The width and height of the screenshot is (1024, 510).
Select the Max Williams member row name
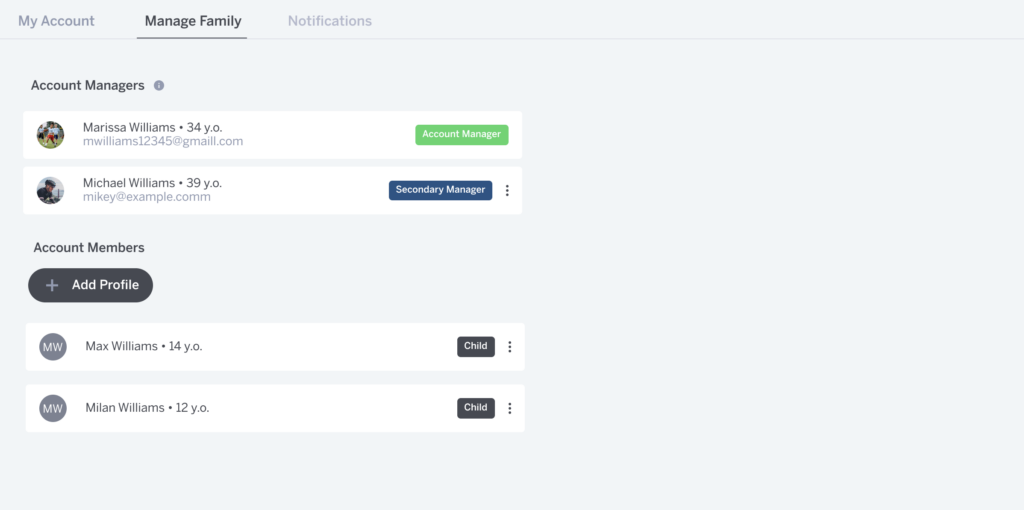[122, 346]
